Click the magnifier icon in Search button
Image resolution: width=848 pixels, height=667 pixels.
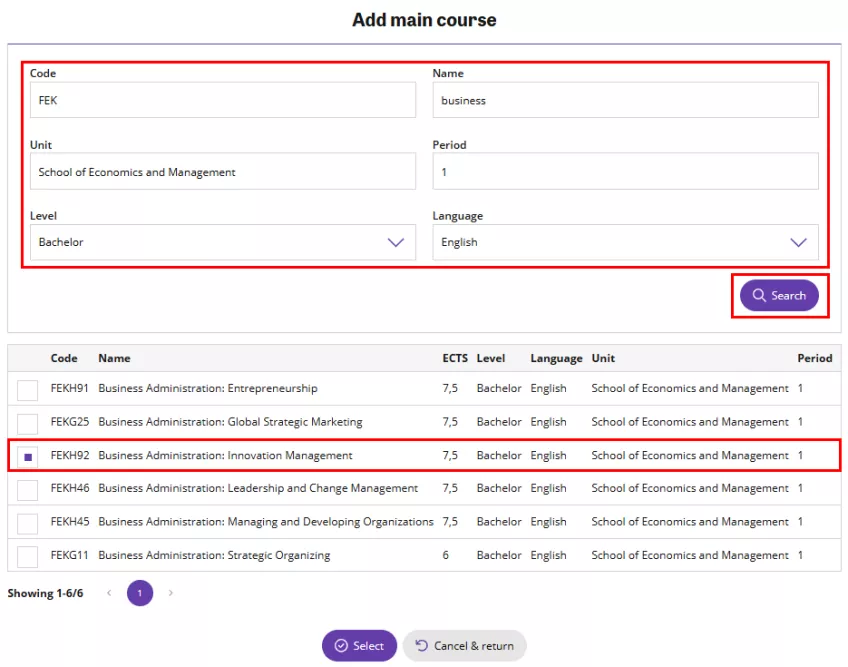[759, 296]
